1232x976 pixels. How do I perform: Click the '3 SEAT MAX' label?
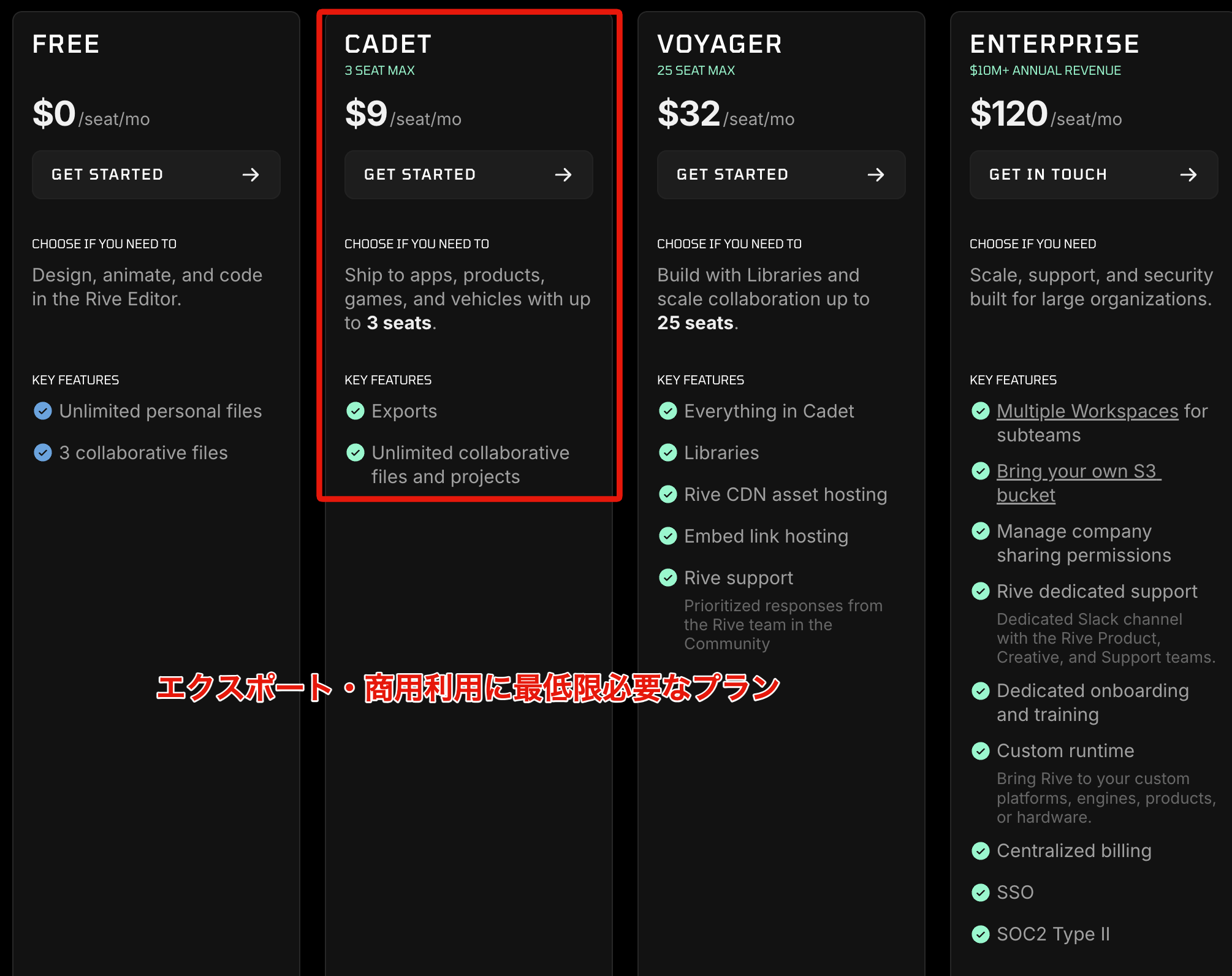tap(379, 71)
